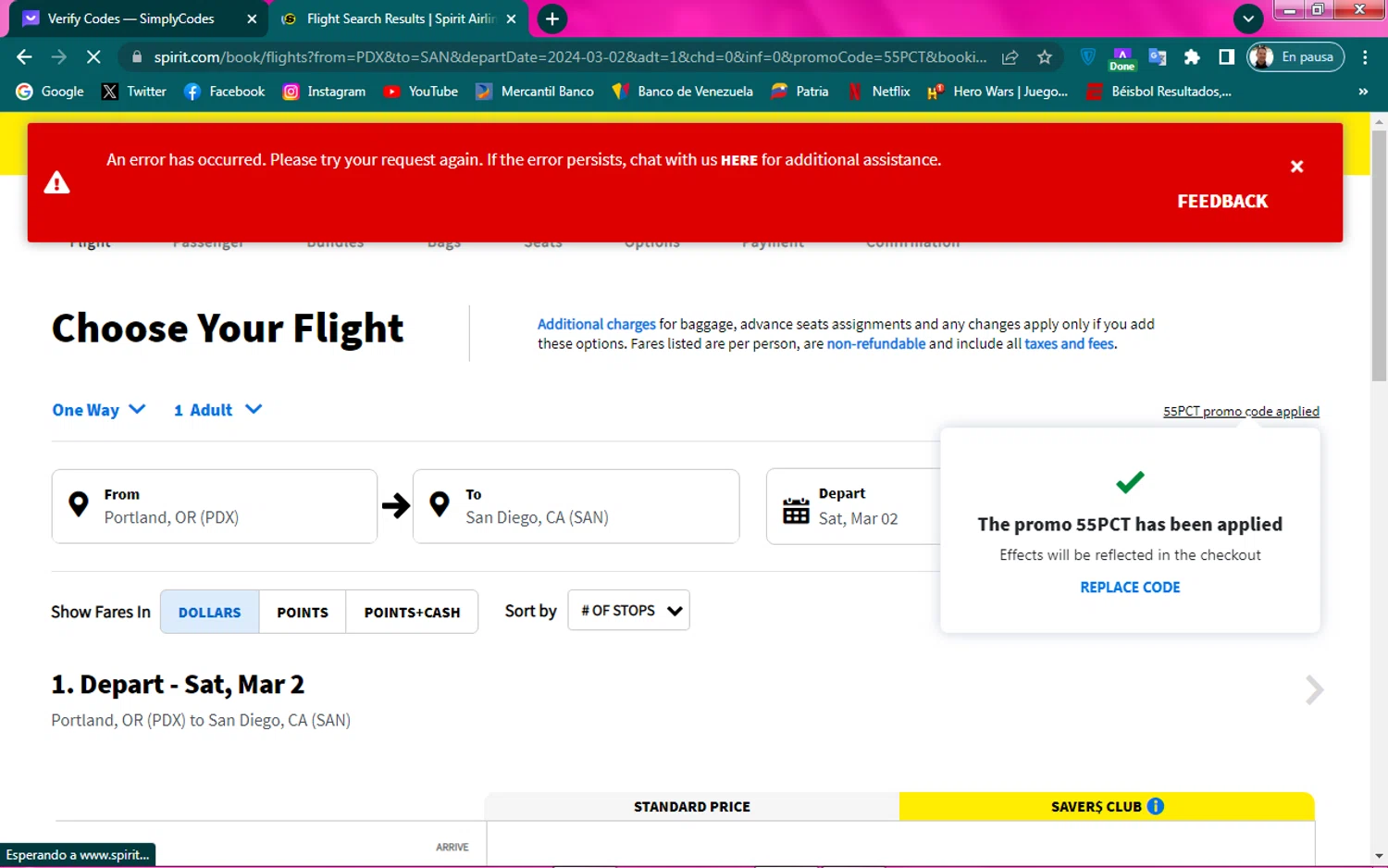The height and width of the screenshot is (868, 1388).
Task: Open the Google Translate extension
Action: [1157, 57]
